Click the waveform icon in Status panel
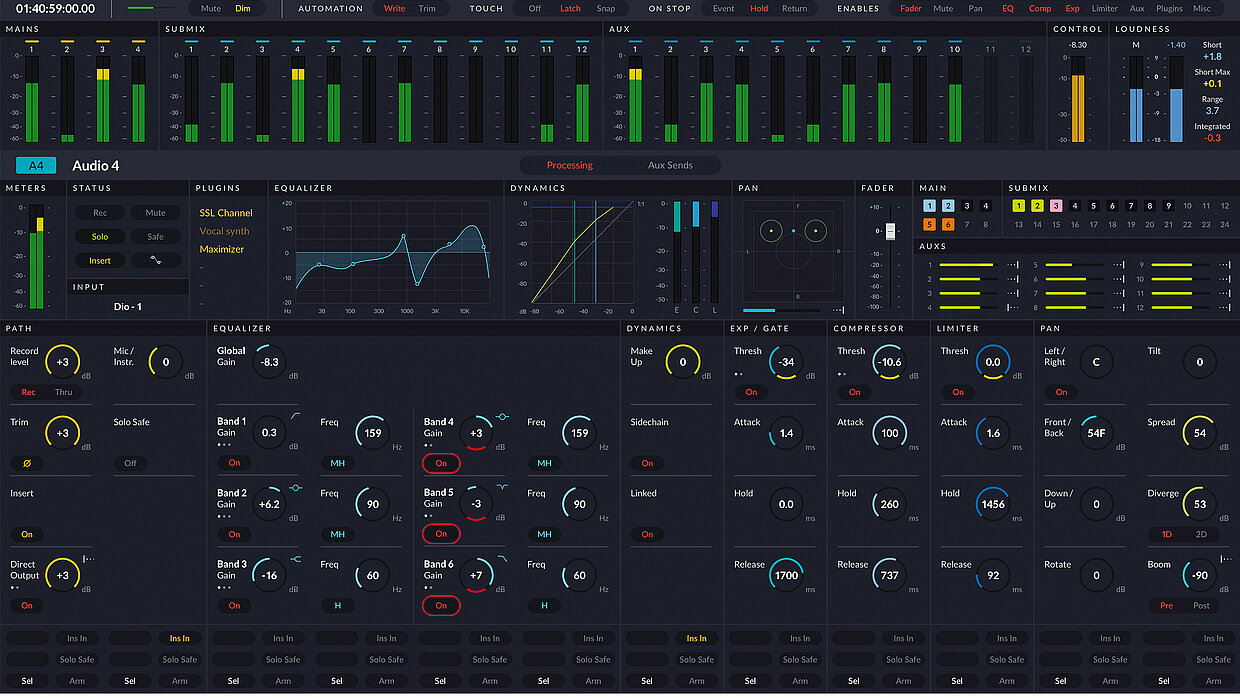 pos(156,260)
